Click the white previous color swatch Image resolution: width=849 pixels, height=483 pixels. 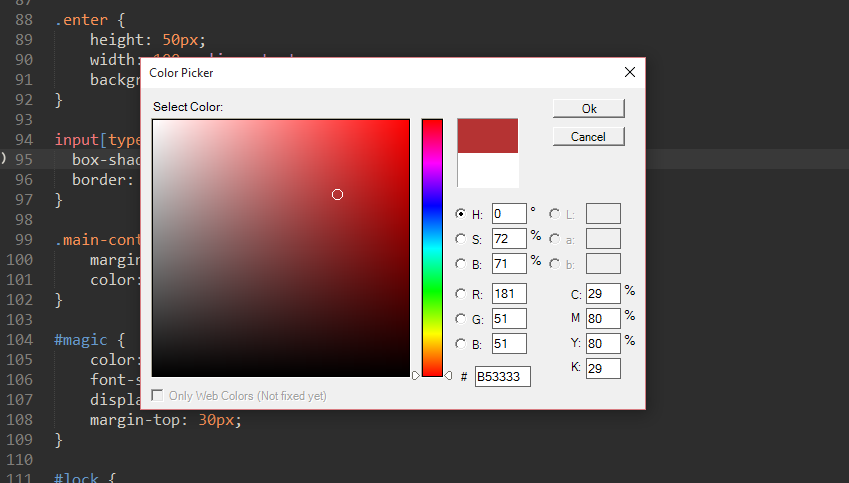coord(487,170)
